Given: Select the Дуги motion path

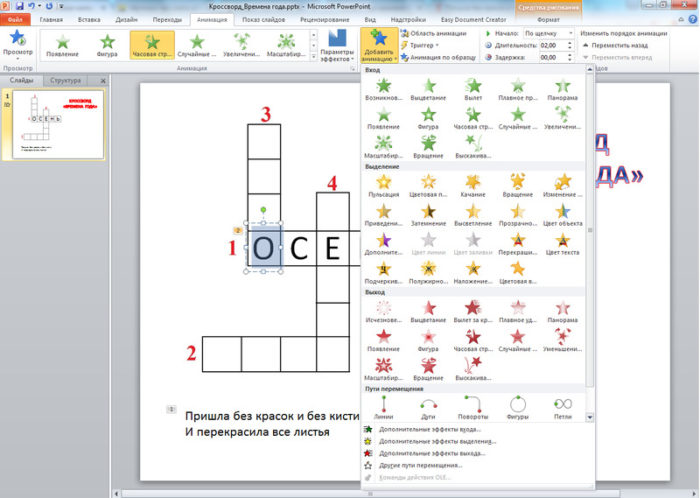Looking at the screenshot, I should (x=428, y=405).
